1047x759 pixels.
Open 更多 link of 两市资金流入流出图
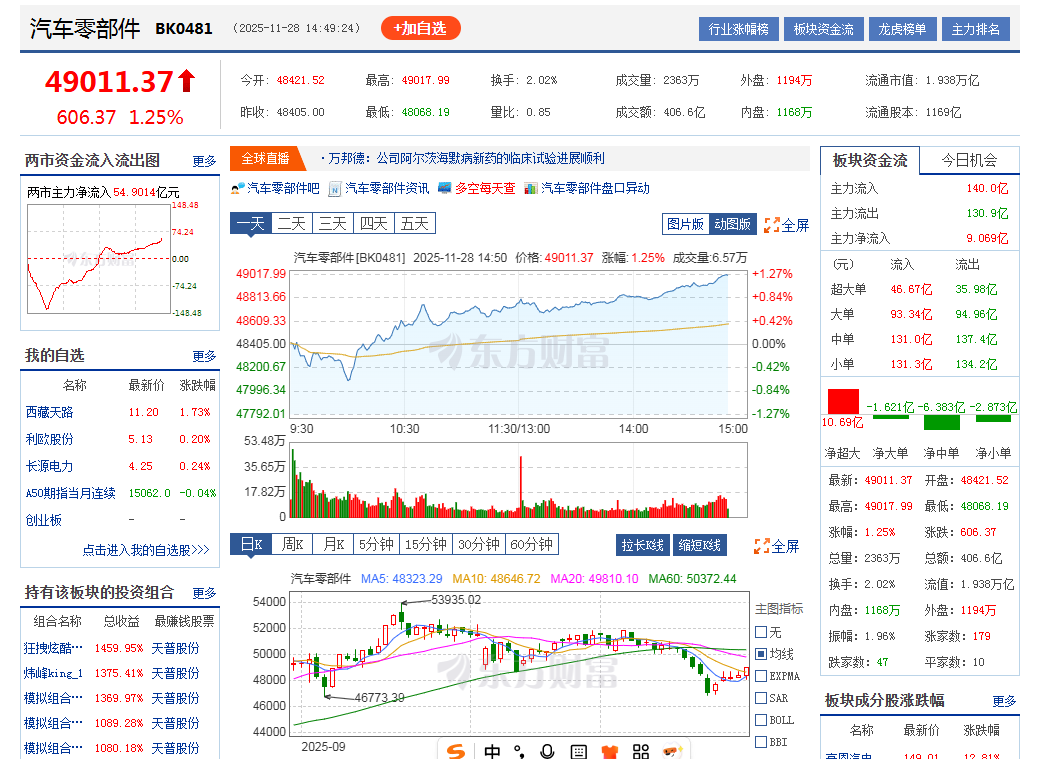204,162
